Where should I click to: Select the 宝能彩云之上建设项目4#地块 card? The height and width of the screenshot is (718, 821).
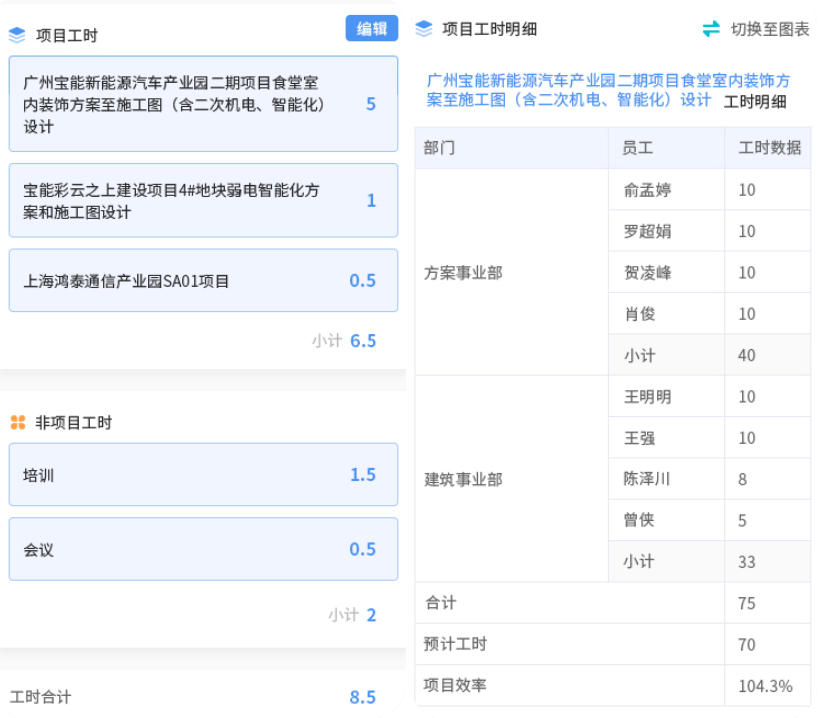(x=203, y=201)
